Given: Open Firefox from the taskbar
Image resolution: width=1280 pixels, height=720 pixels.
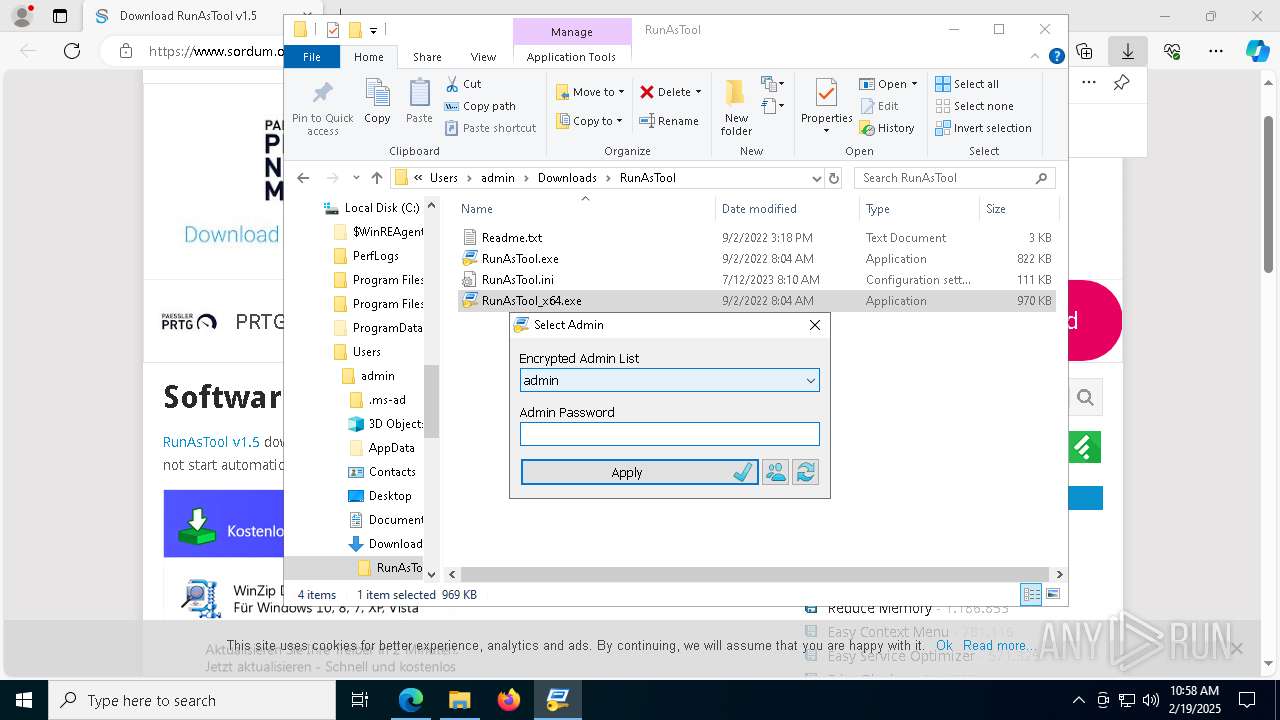Looking at the screenshot, I should (x=508, y=700).
